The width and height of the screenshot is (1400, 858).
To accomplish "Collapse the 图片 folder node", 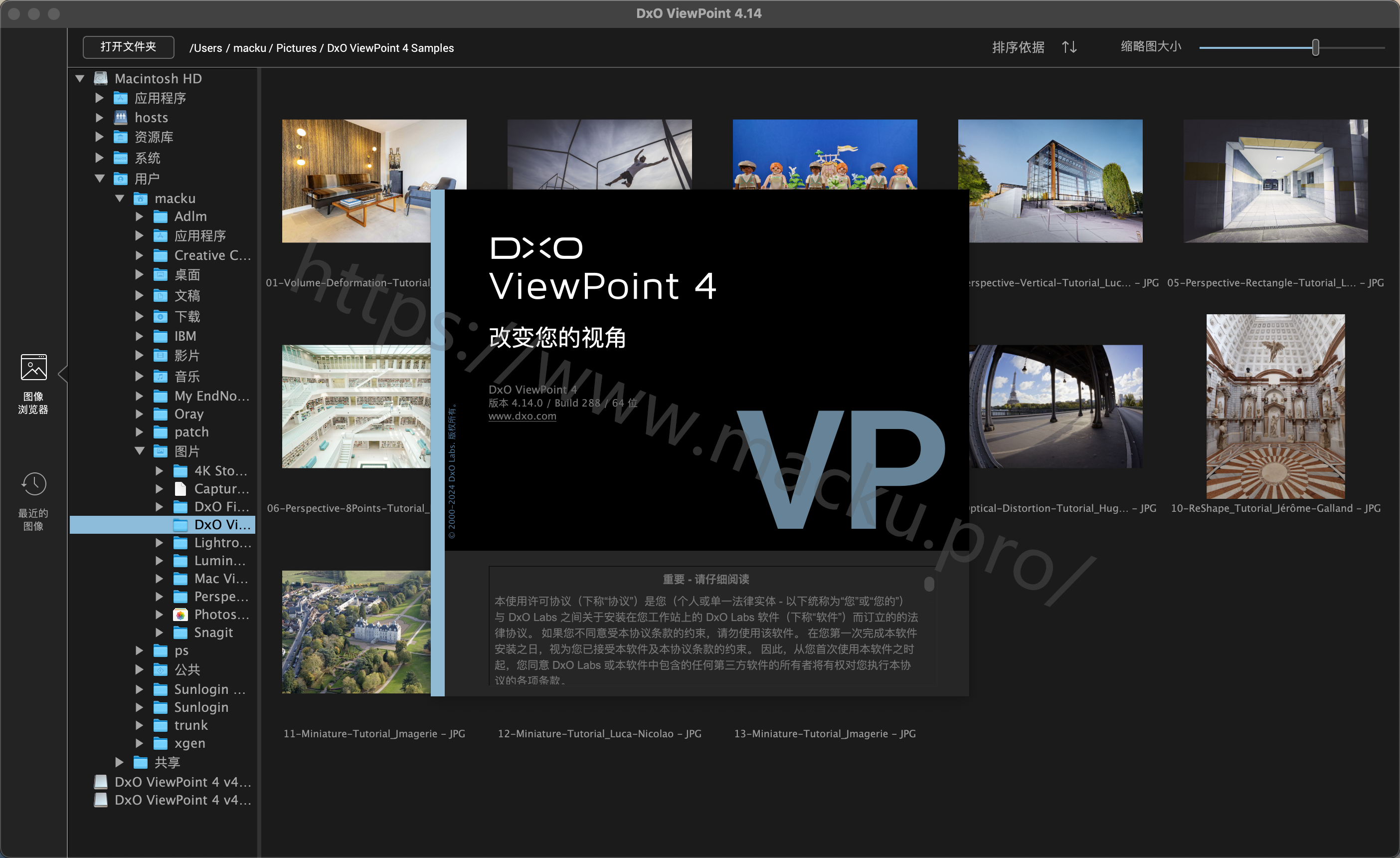I will pyautogui.click(x=140, y=451).
